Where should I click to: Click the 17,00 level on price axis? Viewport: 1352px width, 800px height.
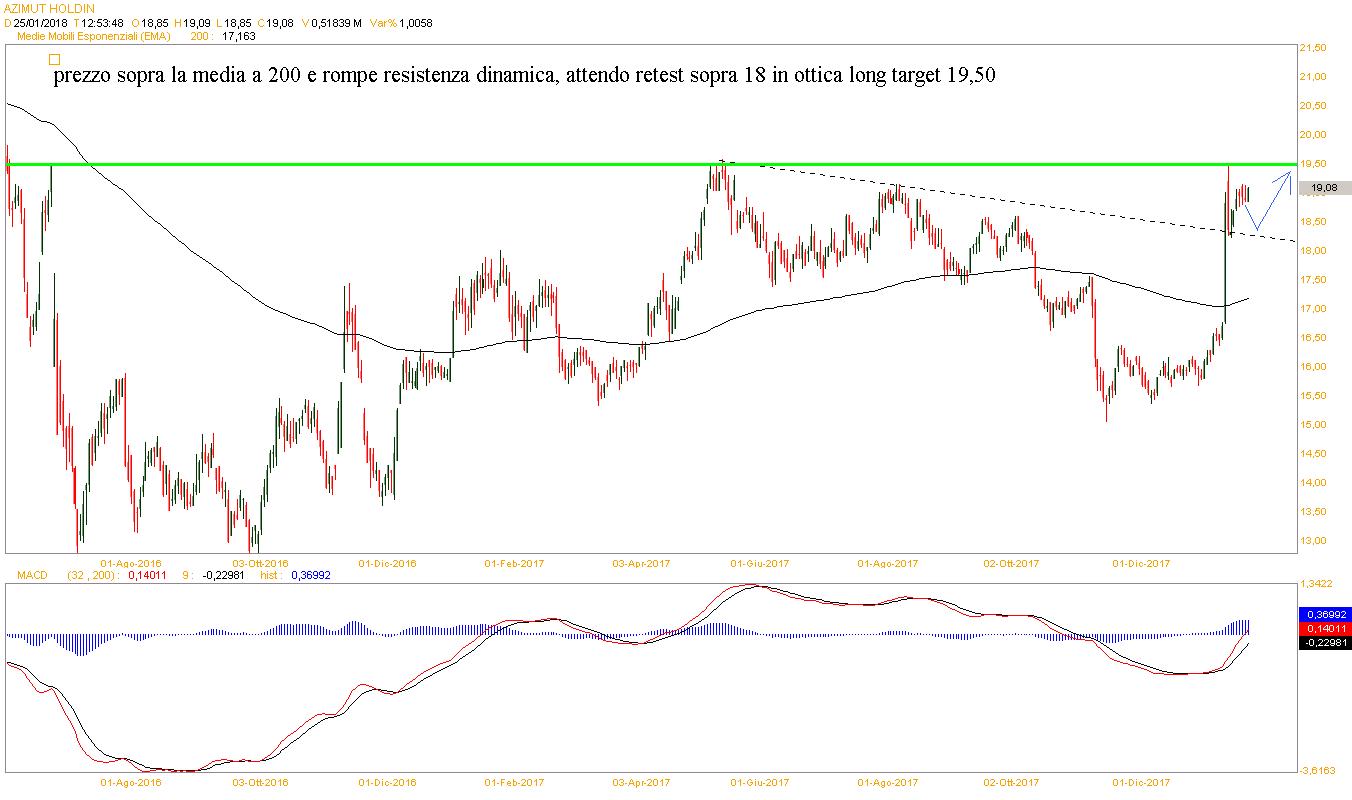(1311, 309)
